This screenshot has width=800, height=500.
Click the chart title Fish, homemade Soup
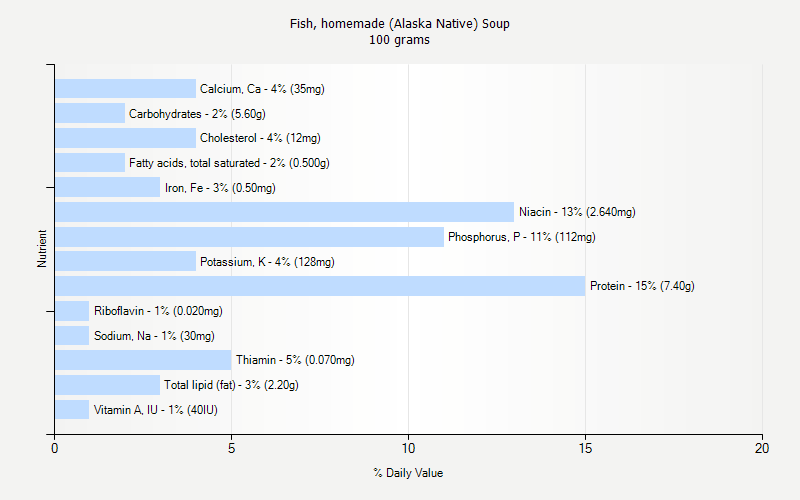point(400,23)
